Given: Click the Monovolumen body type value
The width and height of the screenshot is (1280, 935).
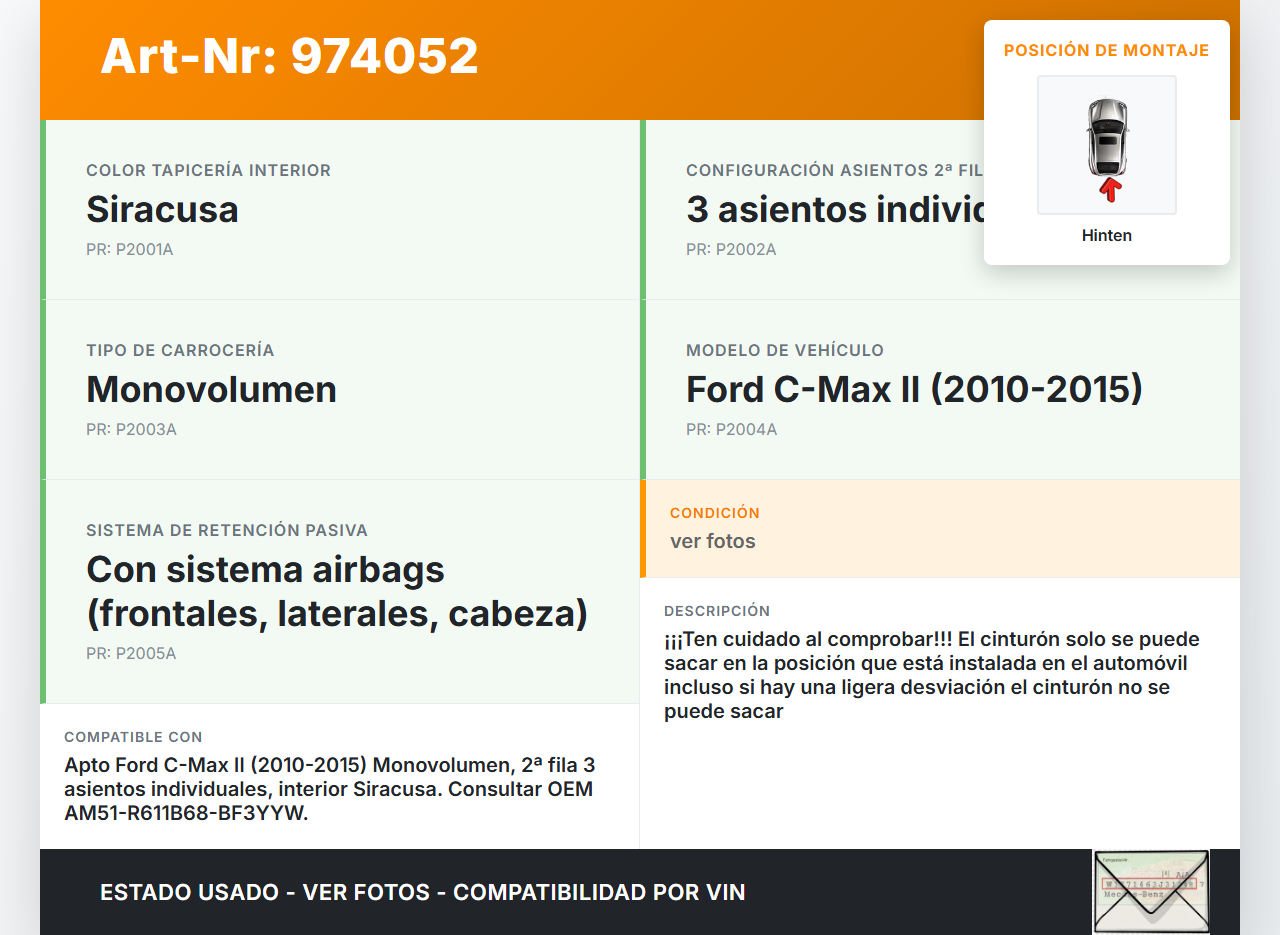Looking at the screenshot, I should [211, 389].
